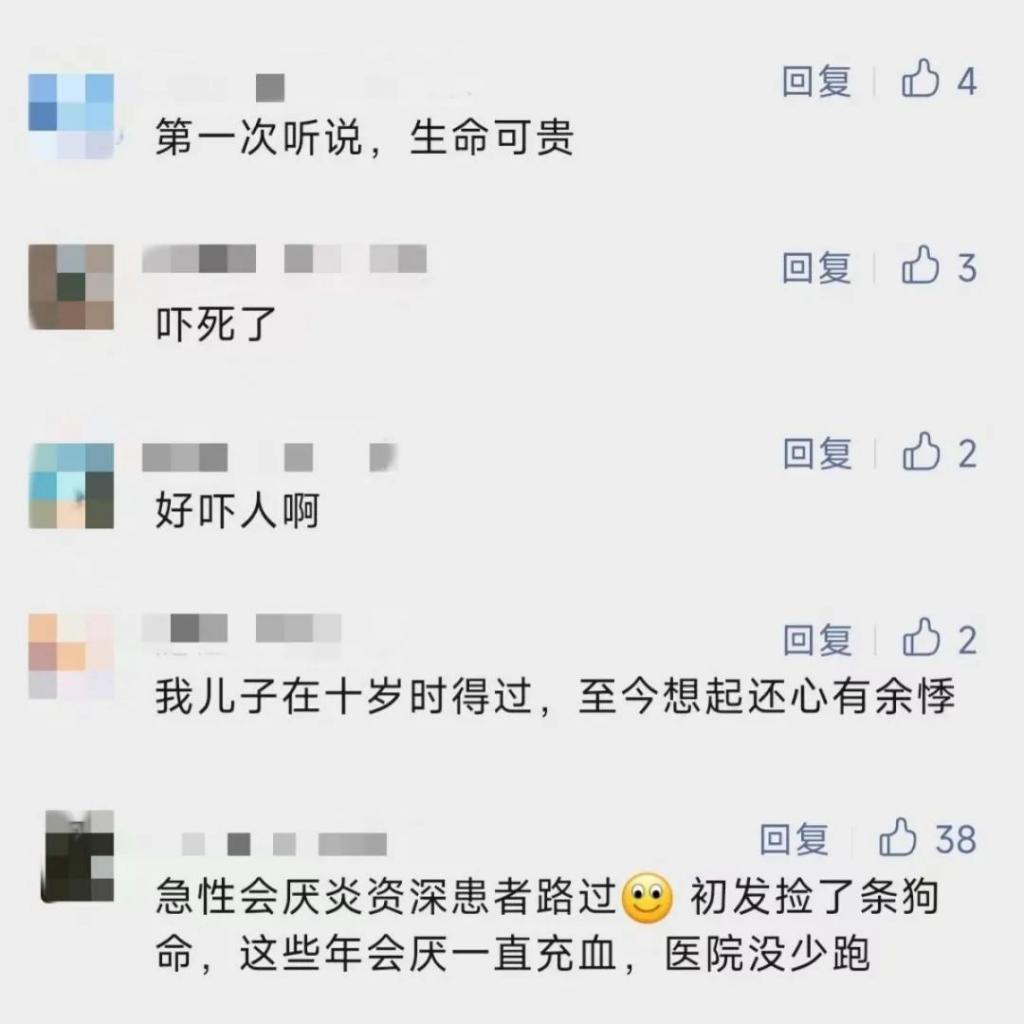
Task: Open the username above '我儿子在十岁时得过'
Action: click(242, 628)
